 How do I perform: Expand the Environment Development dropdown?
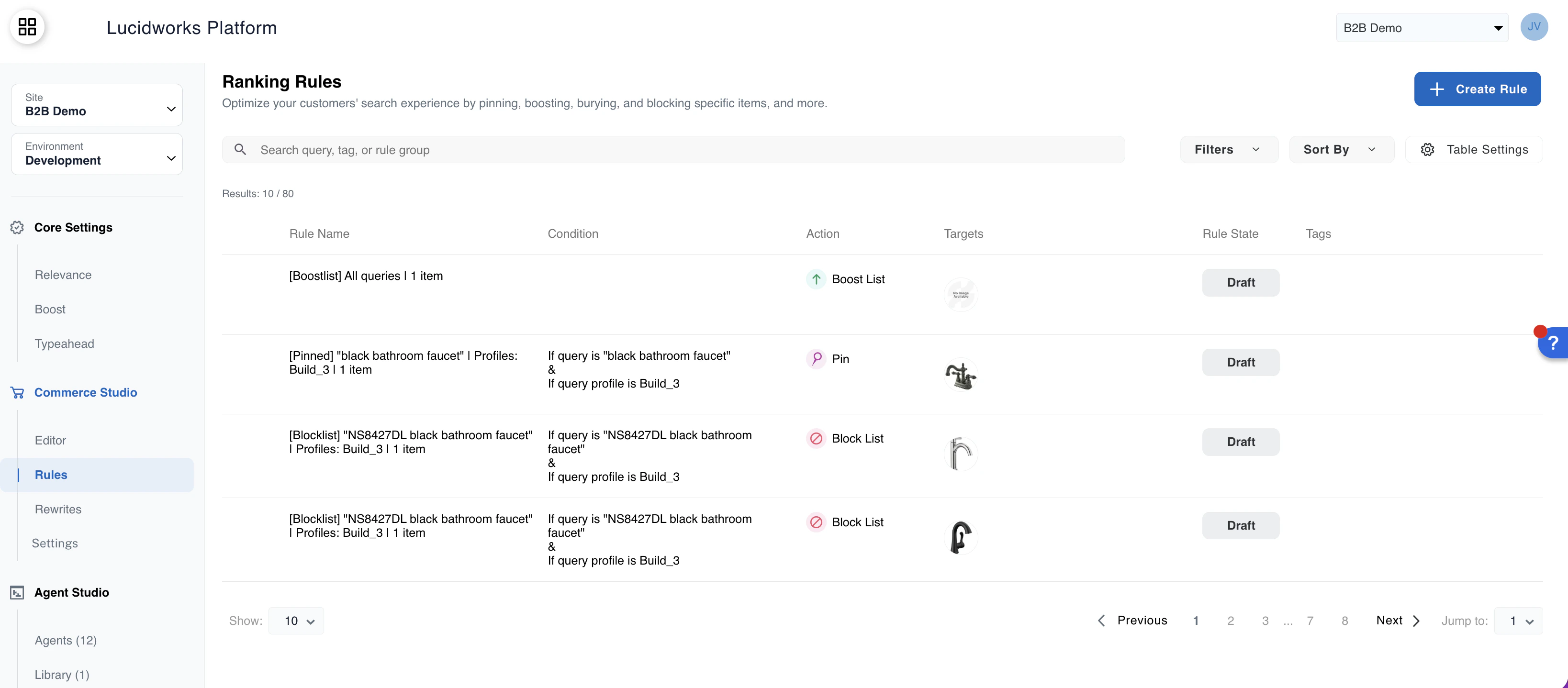96,154
